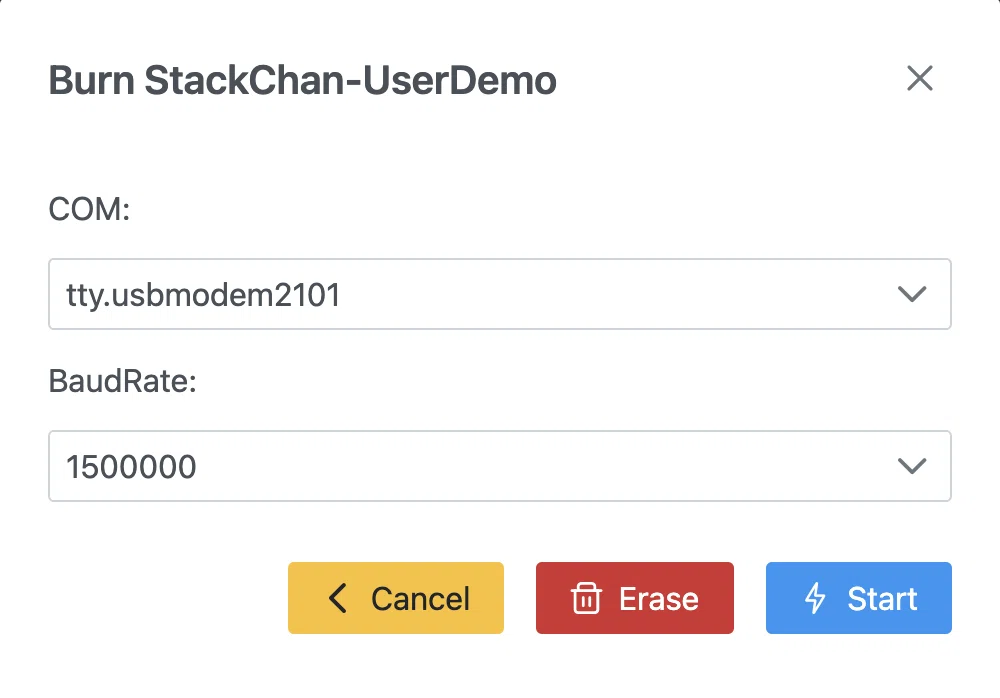Select the 1500000 baud rate value

pos(131,466)
